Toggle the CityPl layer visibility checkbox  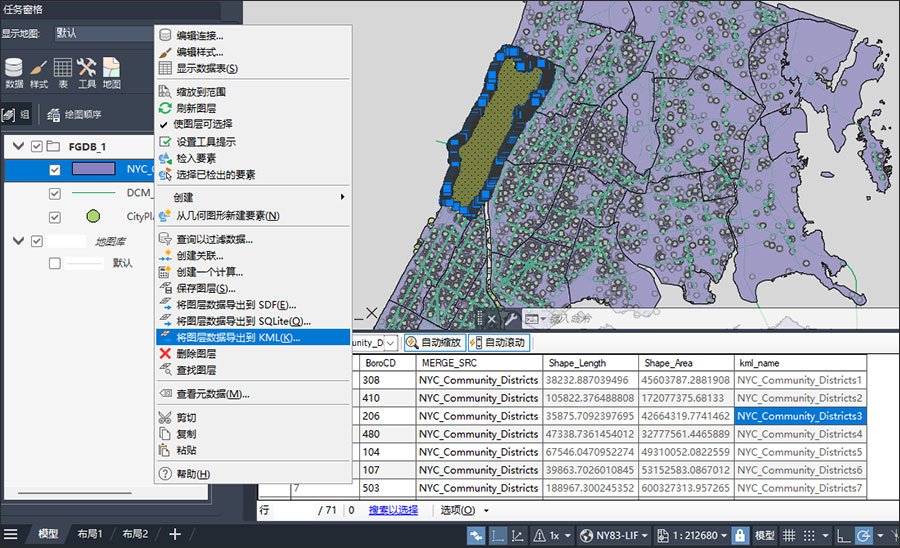pos(55,217)
